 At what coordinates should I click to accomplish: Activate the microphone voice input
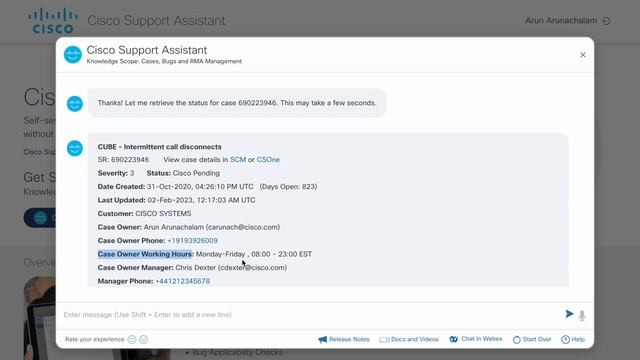pyautogui.click(x=582, y=315)
